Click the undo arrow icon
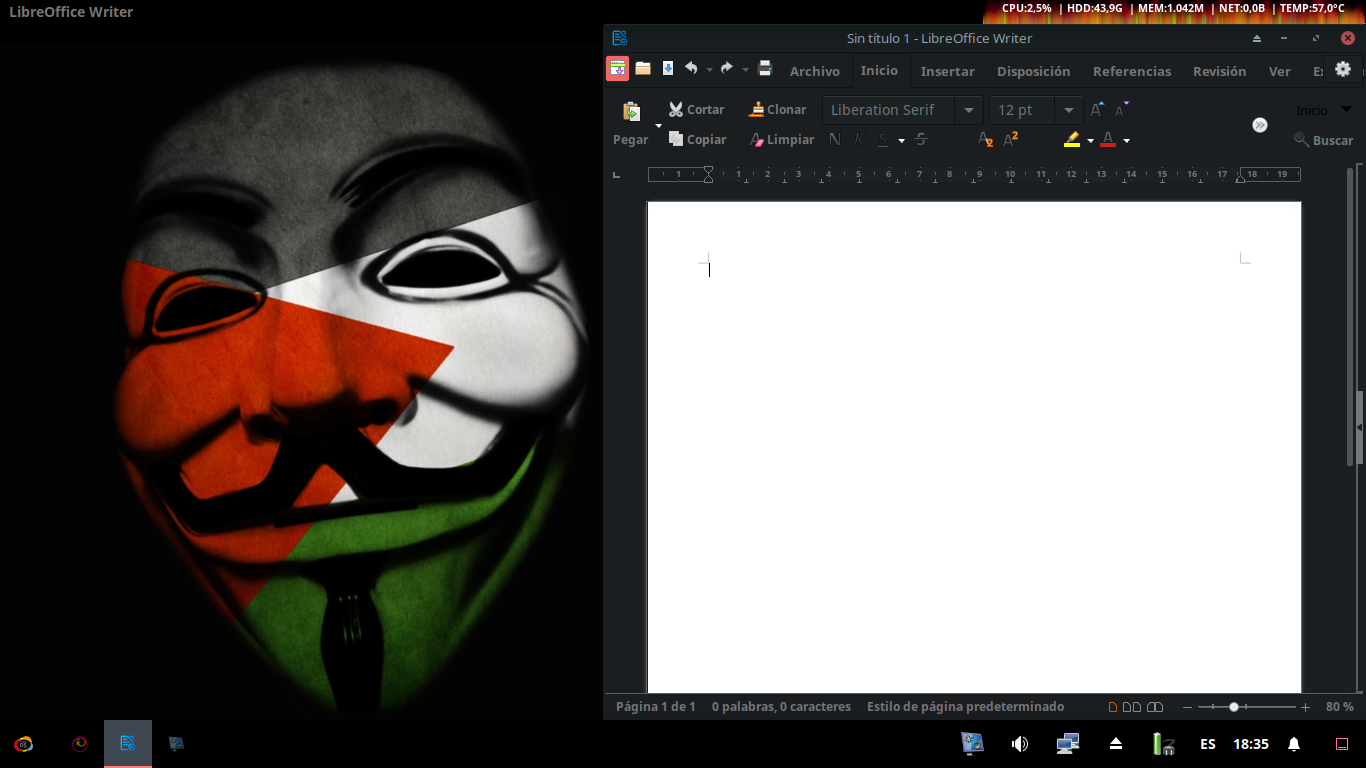 [x=691, y=69]
